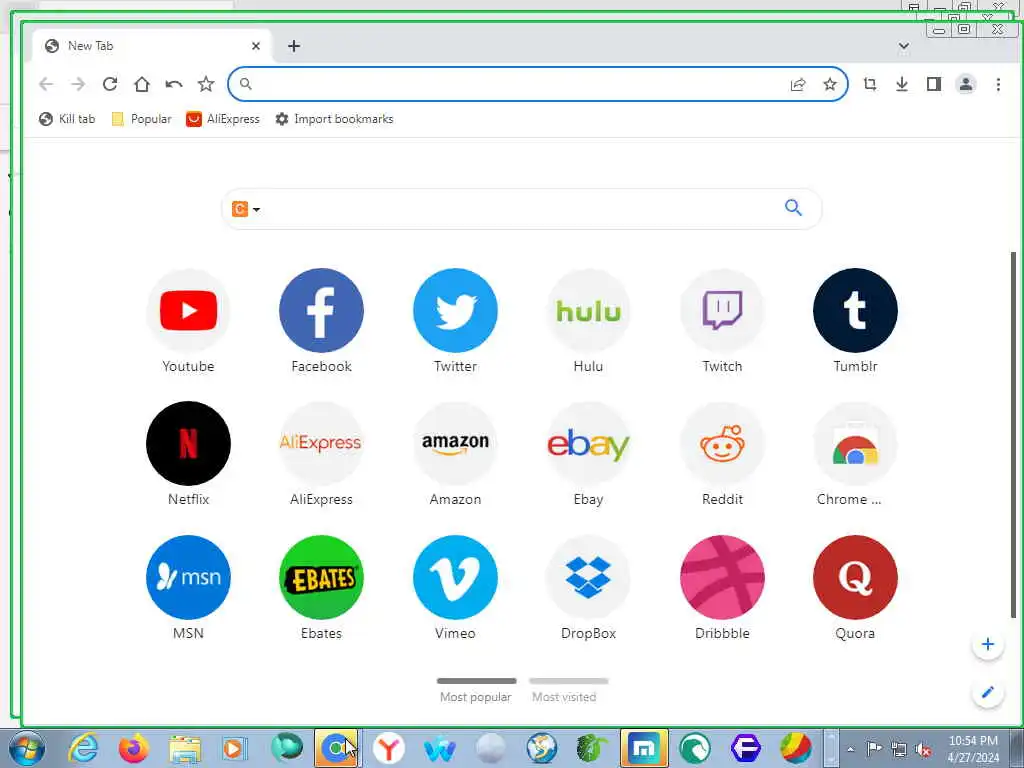Open the Popular bookmarks folder
Viewport: 1024px width, 768px height.
142,119
